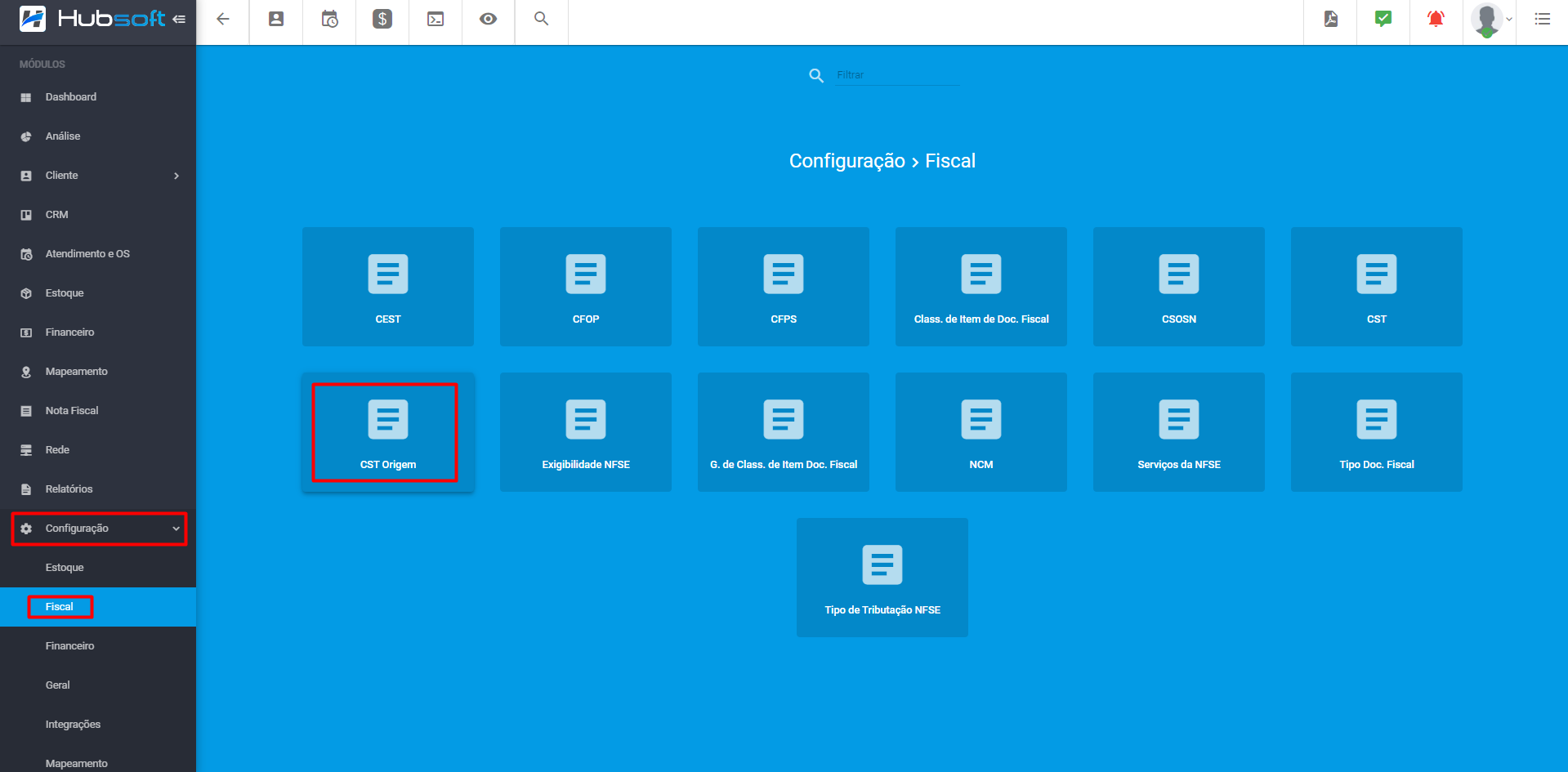The width and height of the screenshot is (1568, 772).
Task: Select Integrações under Configuração
Action: coord(98,725)
